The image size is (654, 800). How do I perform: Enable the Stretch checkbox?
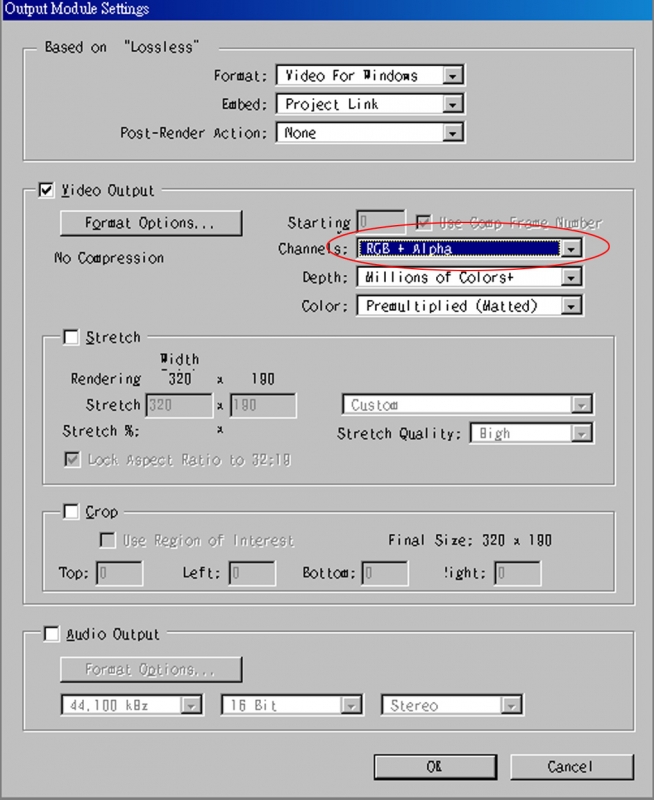(71, 338)
